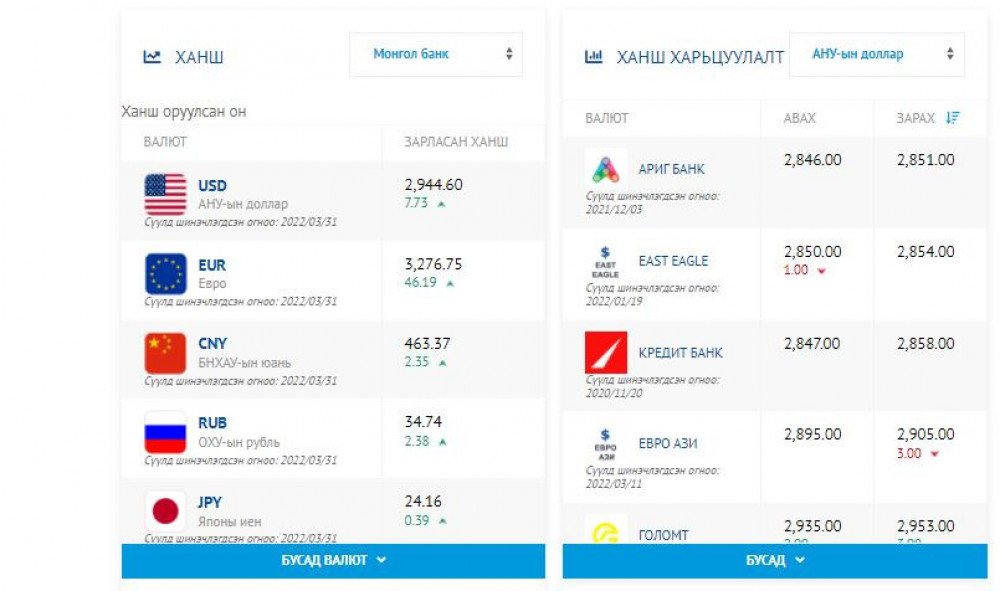Click the RUB Russia flag icon

click(165, 432)
